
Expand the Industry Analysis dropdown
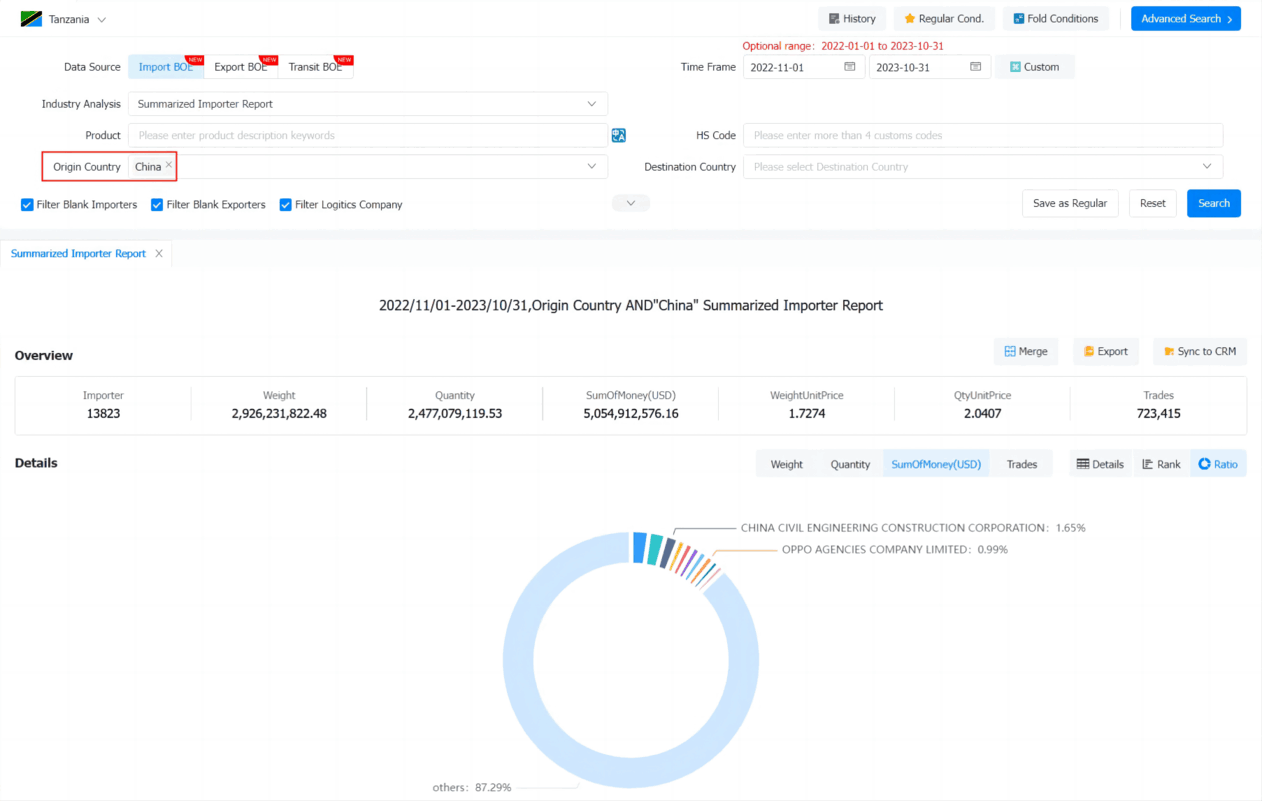coord(367,104)
